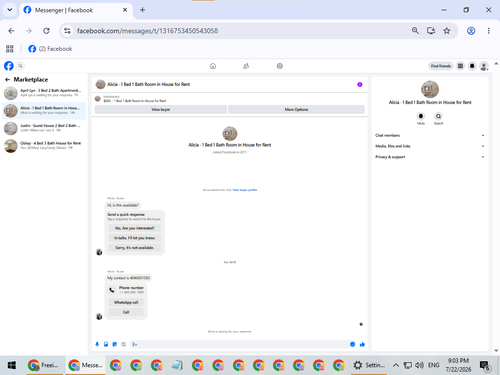Click the volume speaker icon in the system tray
Image resolution: width=500 pixels, height=375 pixels.
[x=419, y=365]
